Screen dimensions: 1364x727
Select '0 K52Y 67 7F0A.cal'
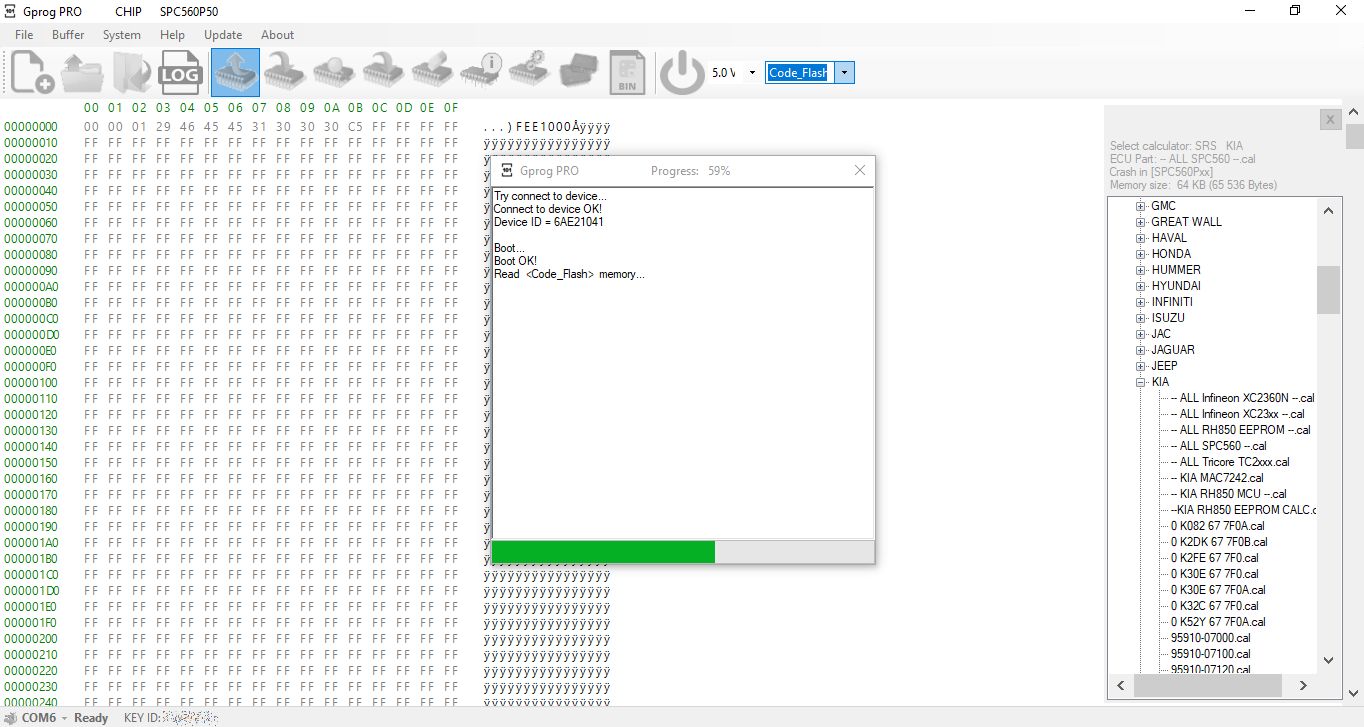1218,622
